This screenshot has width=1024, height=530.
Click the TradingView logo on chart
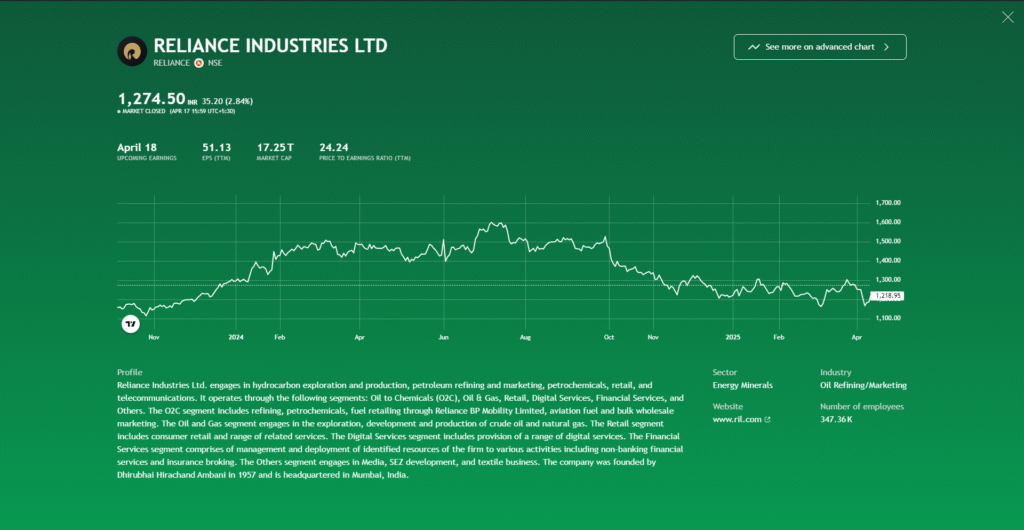pos(131,324)
